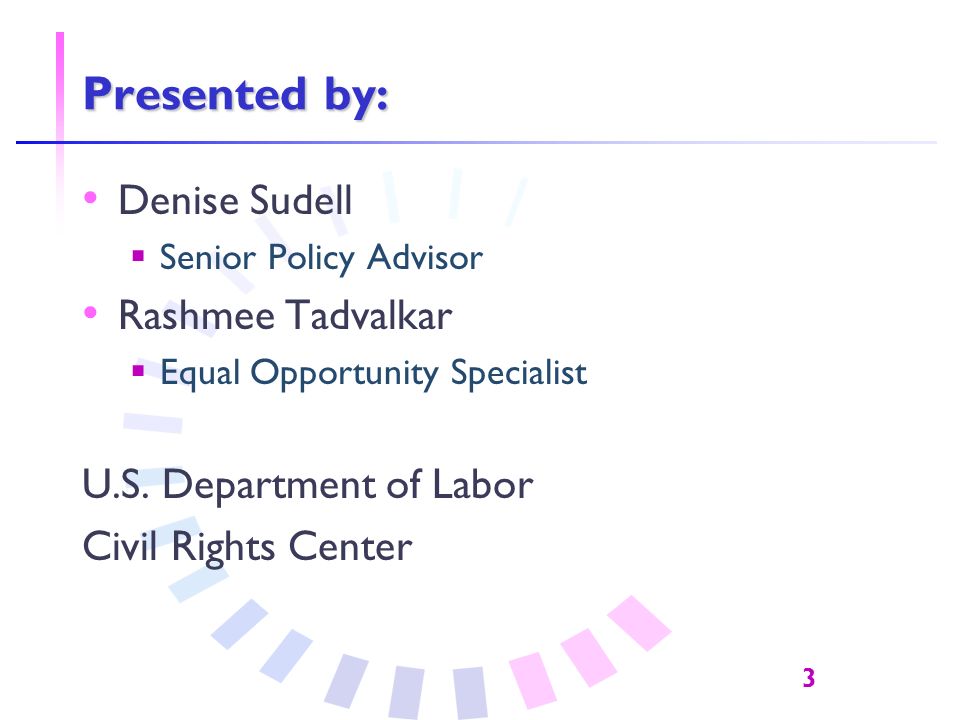Click the word 'Labor' in department line
This screenshot has width=960, height=720.
tap(482, 485)
